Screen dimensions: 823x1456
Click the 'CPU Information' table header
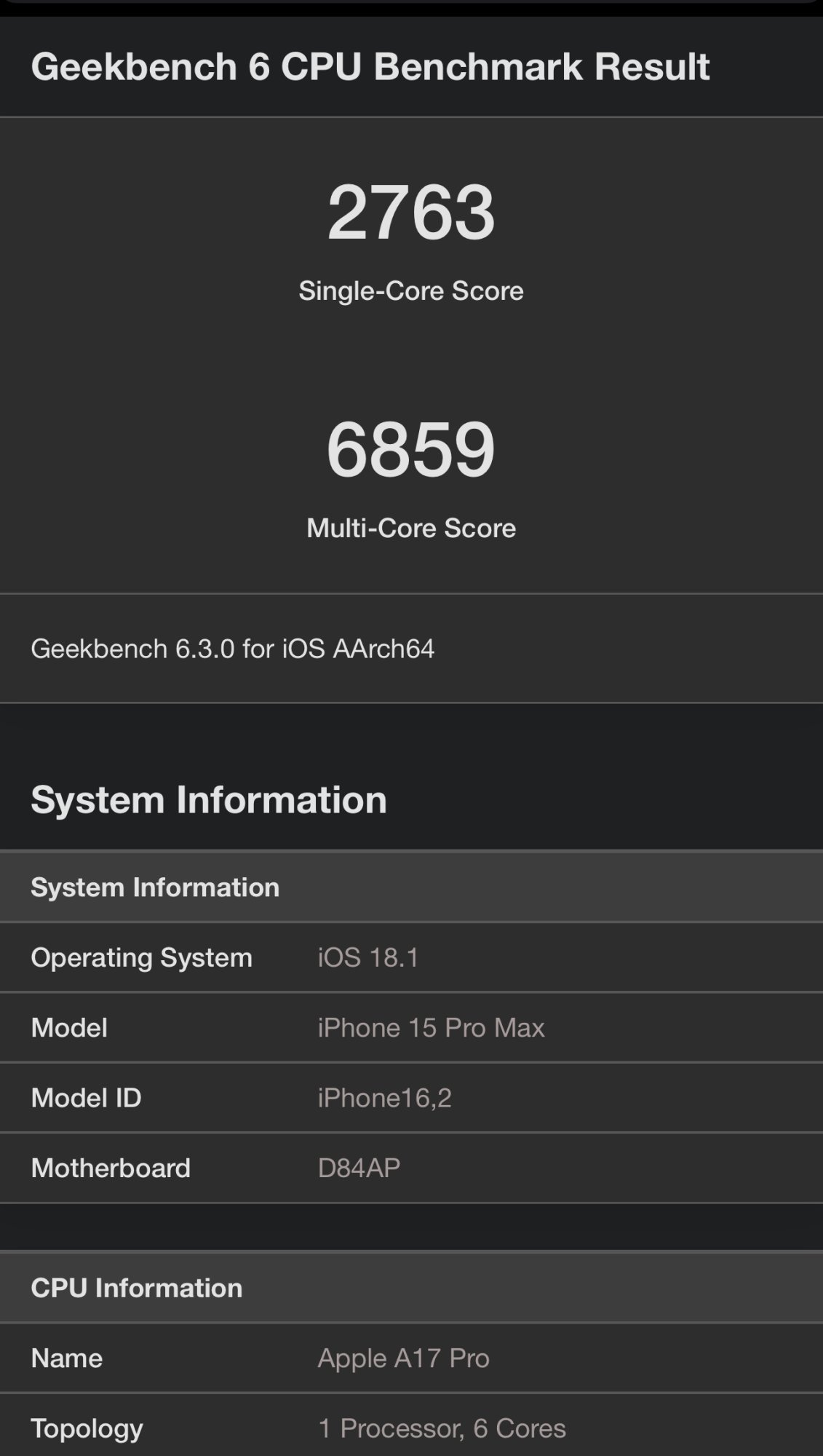point(411,1287)
